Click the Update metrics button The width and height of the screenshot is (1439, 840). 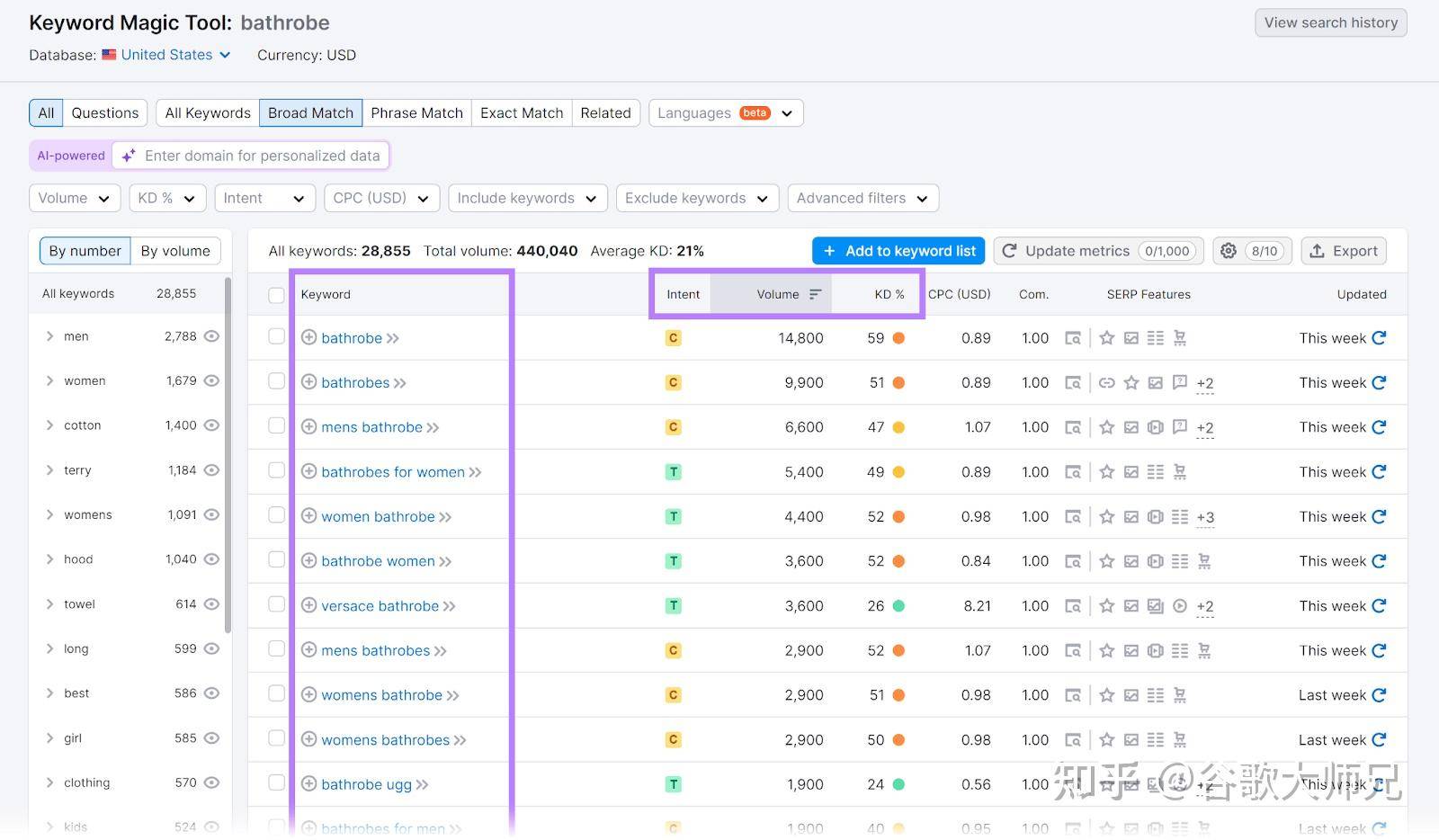point(1098,251)
